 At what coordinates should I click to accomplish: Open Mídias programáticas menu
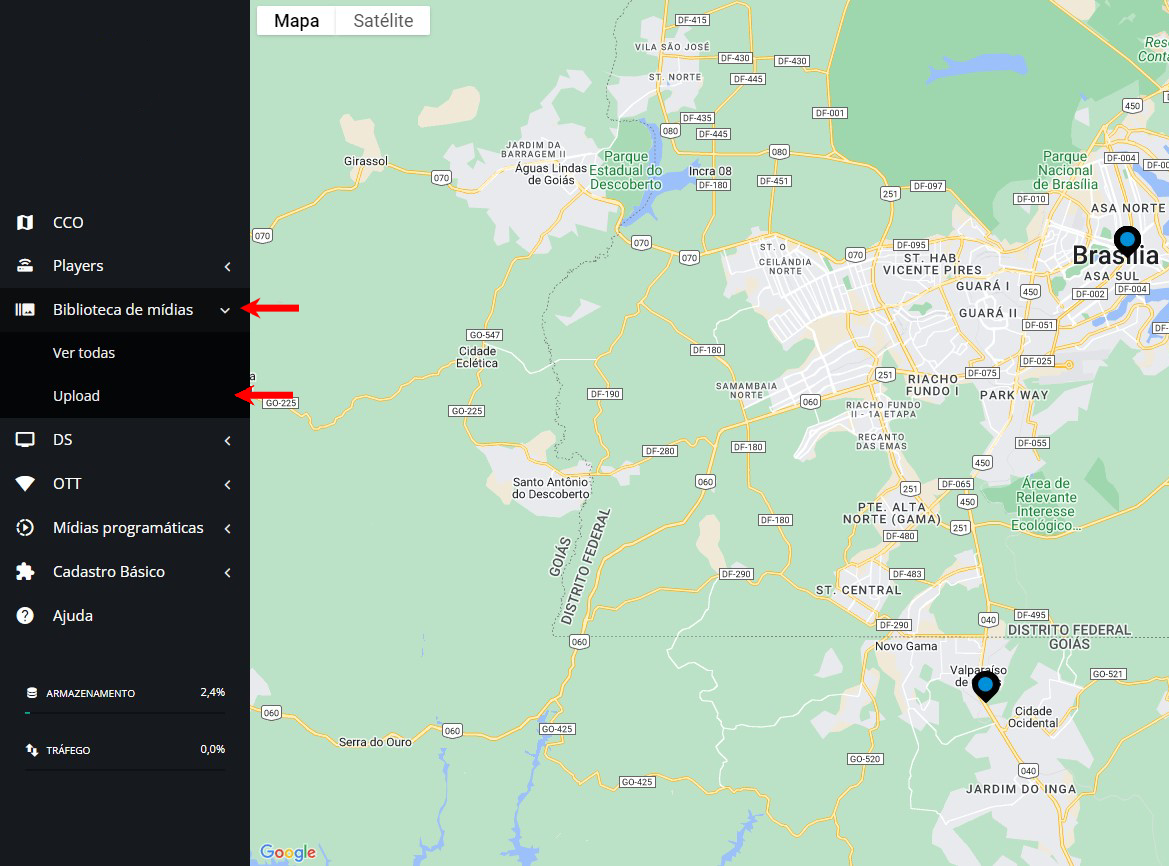pos(125,528)
